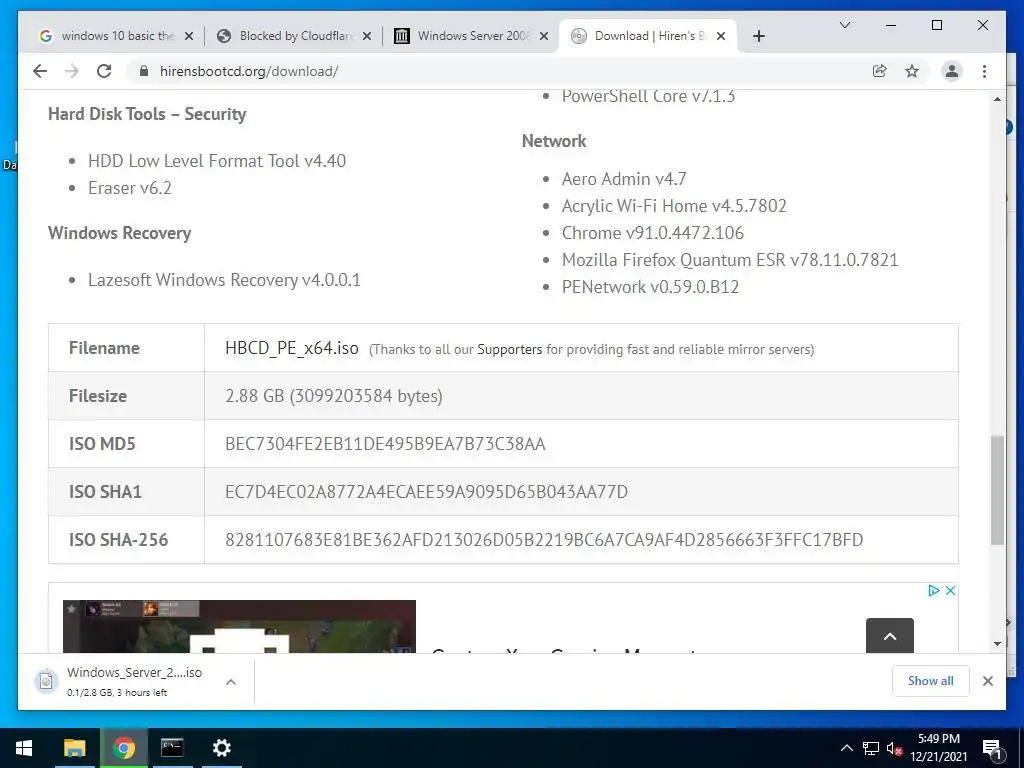
Task: Click Mozilla Firefox Quantum ESR entry
Action: pyautogui.click(x=729, y=260)
